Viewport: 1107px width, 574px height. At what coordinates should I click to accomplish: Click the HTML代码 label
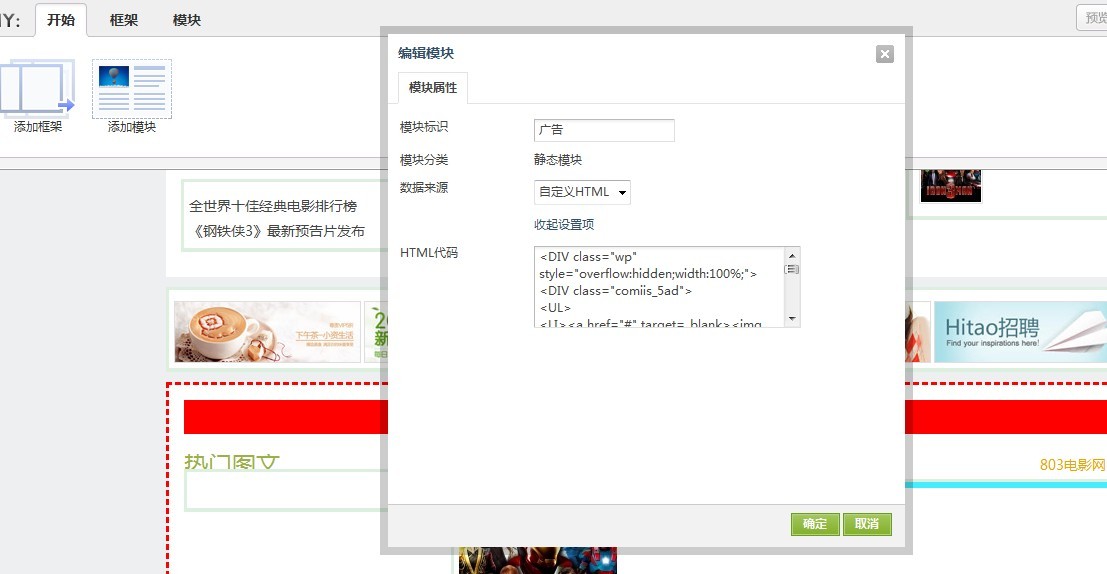429,253
